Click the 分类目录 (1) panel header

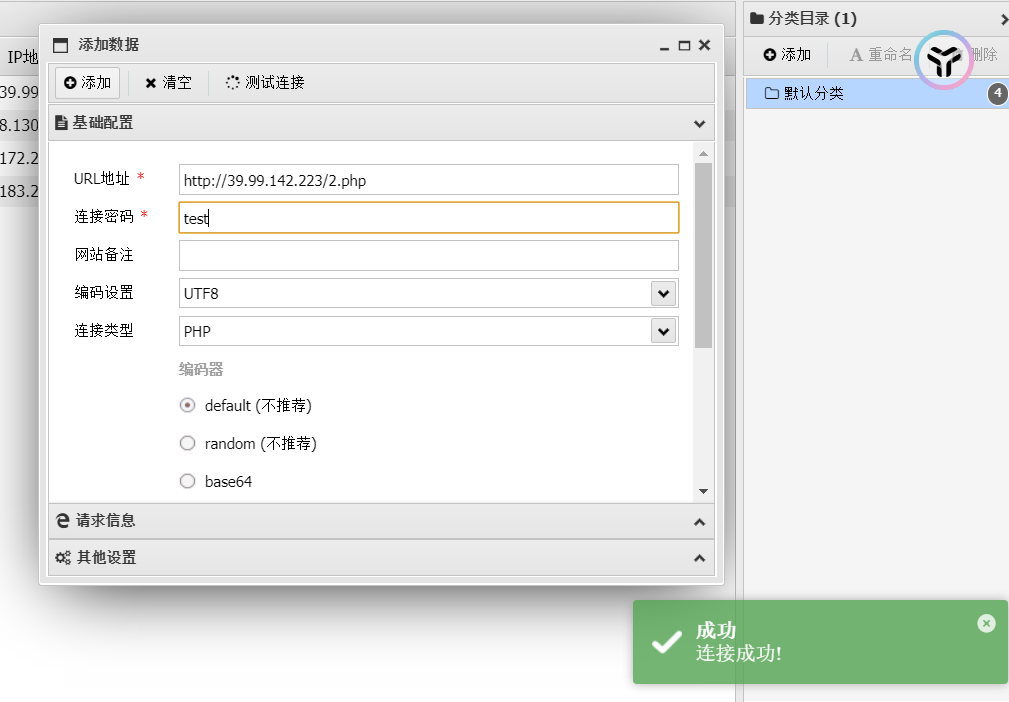coord(876,19)
